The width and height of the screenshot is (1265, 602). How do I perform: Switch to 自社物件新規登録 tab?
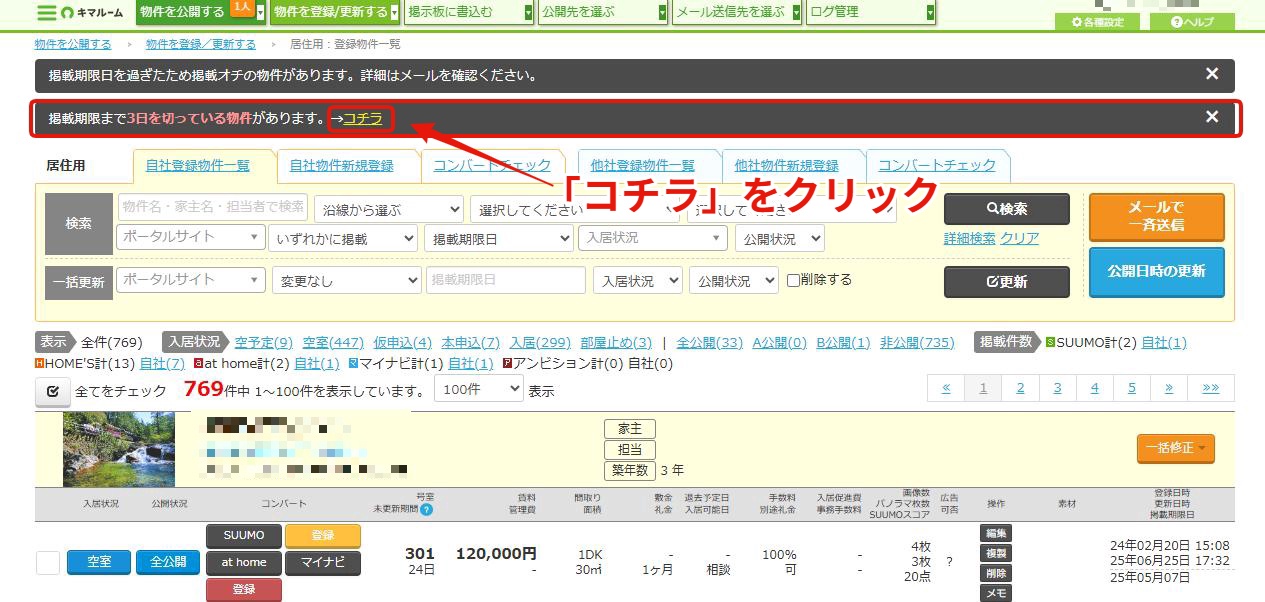(x=341, y=166)
